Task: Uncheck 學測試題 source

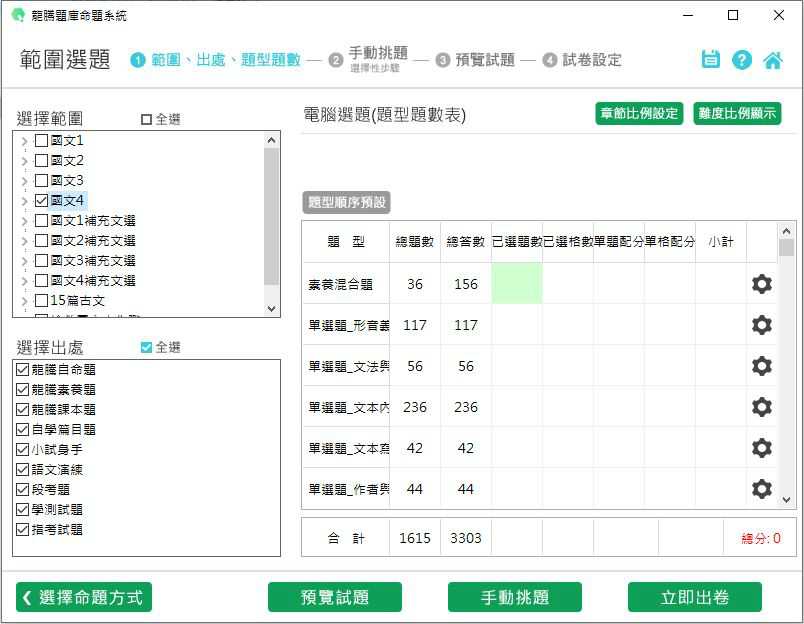Action: [22, 509]
